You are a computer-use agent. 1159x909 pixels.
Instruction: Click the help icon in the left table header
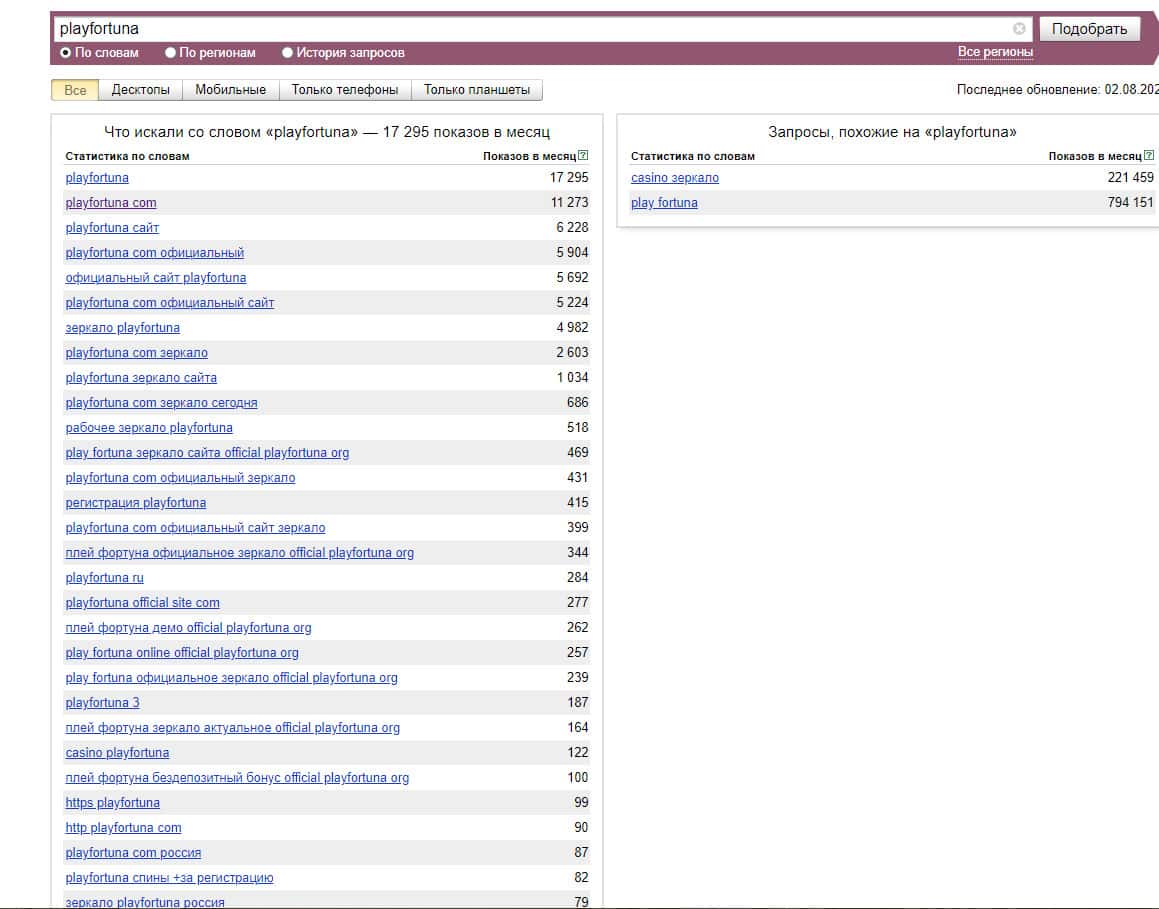click(583, 156)
